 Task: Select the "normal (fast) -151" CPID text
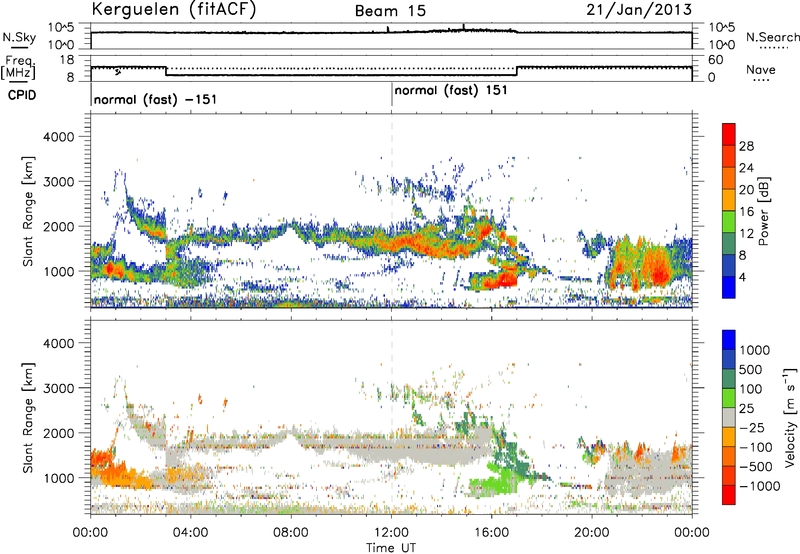tap(156, 99)
